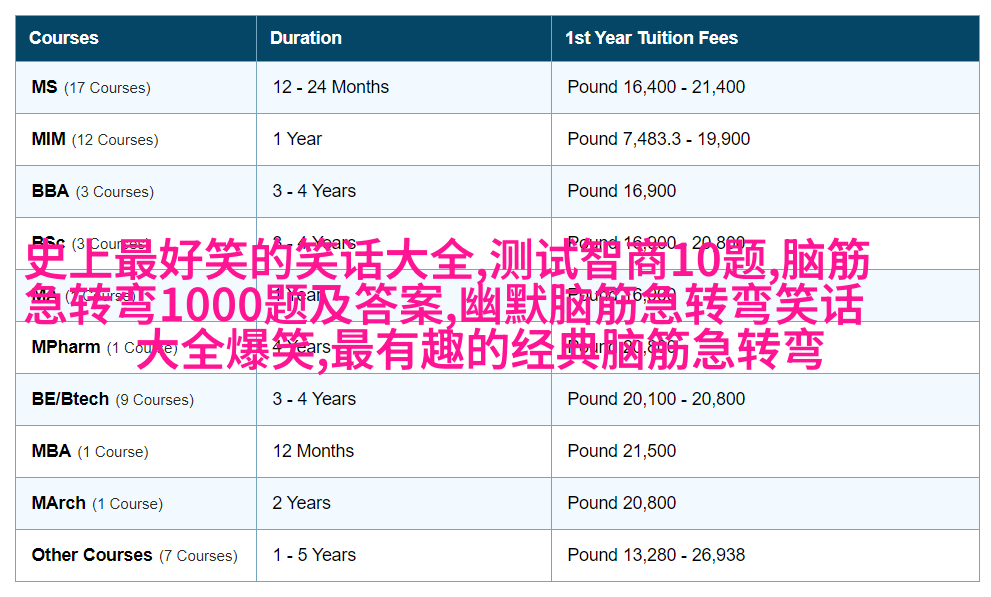Viewport: 991px width, 597px height.
Task: Click the MS duration 12 - 24 Months
Action: pyautogui.click(x=331, y=87)
